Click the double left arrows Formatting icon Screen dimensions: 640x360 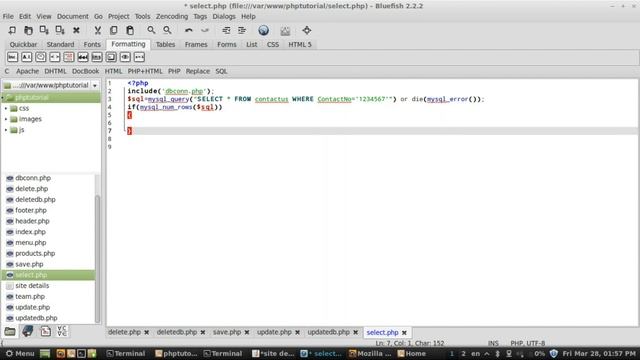click(x=83, y=57)
